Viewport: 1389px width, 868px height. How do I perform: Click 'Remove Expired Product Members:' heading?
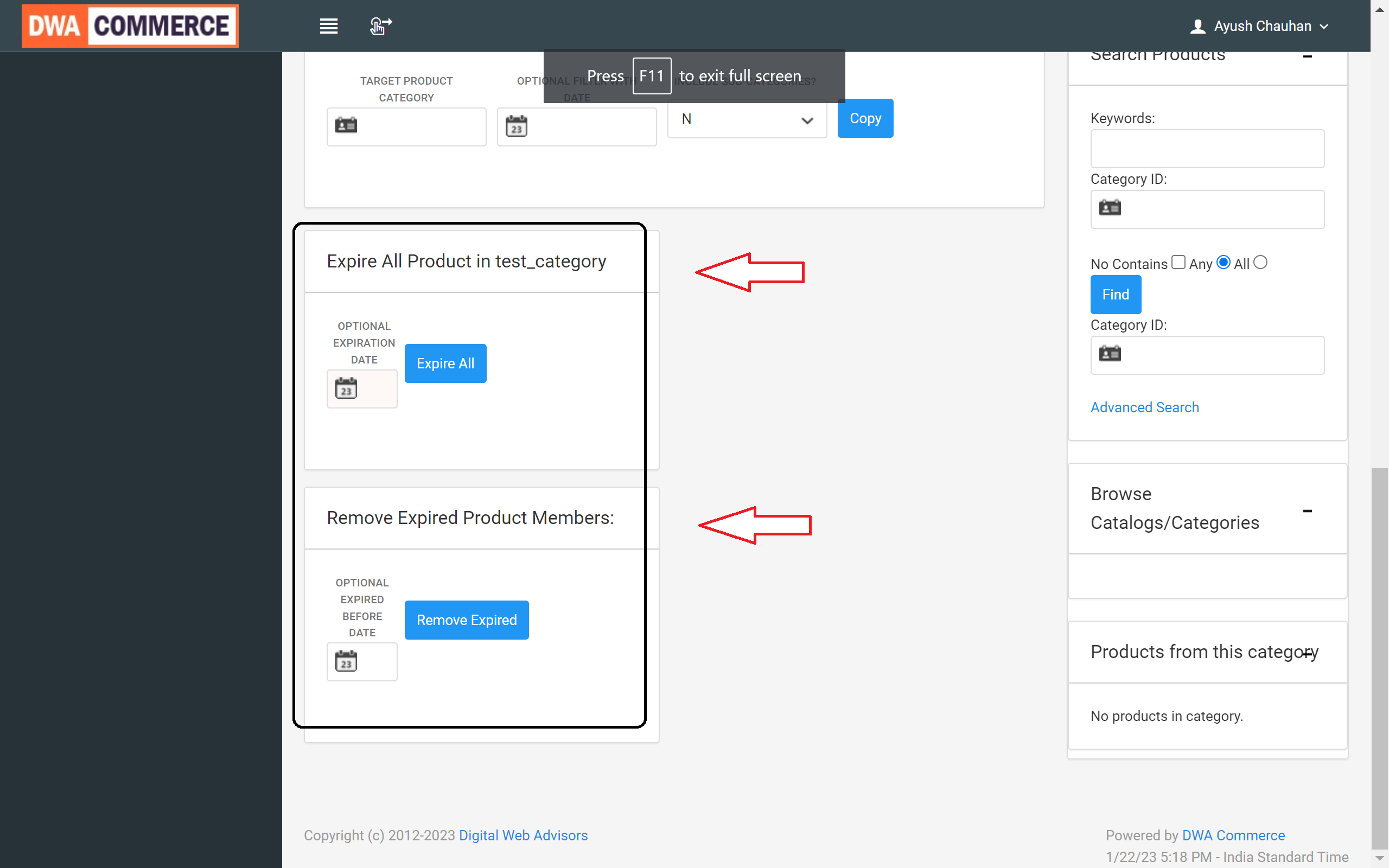(x=470, y=518)
